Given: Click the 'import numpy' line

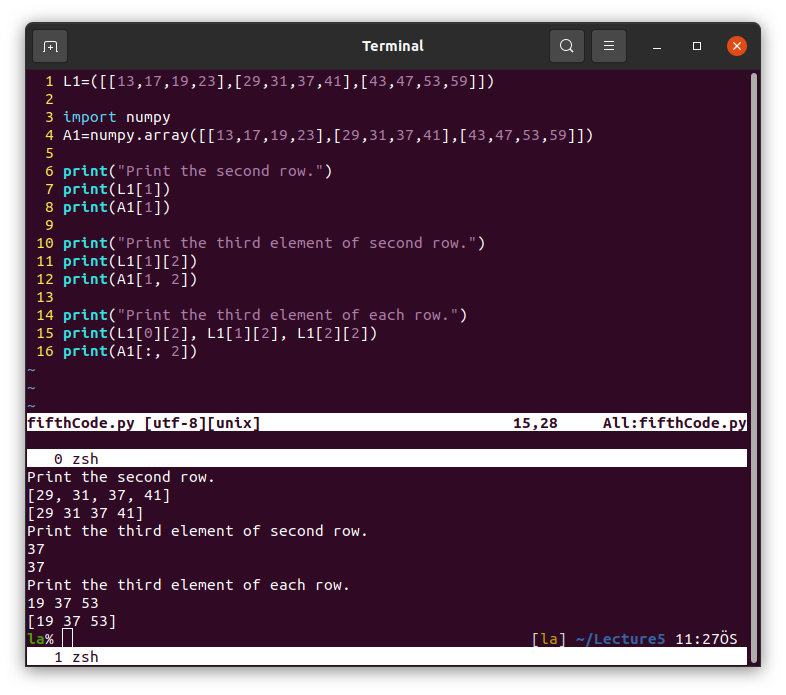Looking at the screenshot, I should pos(117,117).
